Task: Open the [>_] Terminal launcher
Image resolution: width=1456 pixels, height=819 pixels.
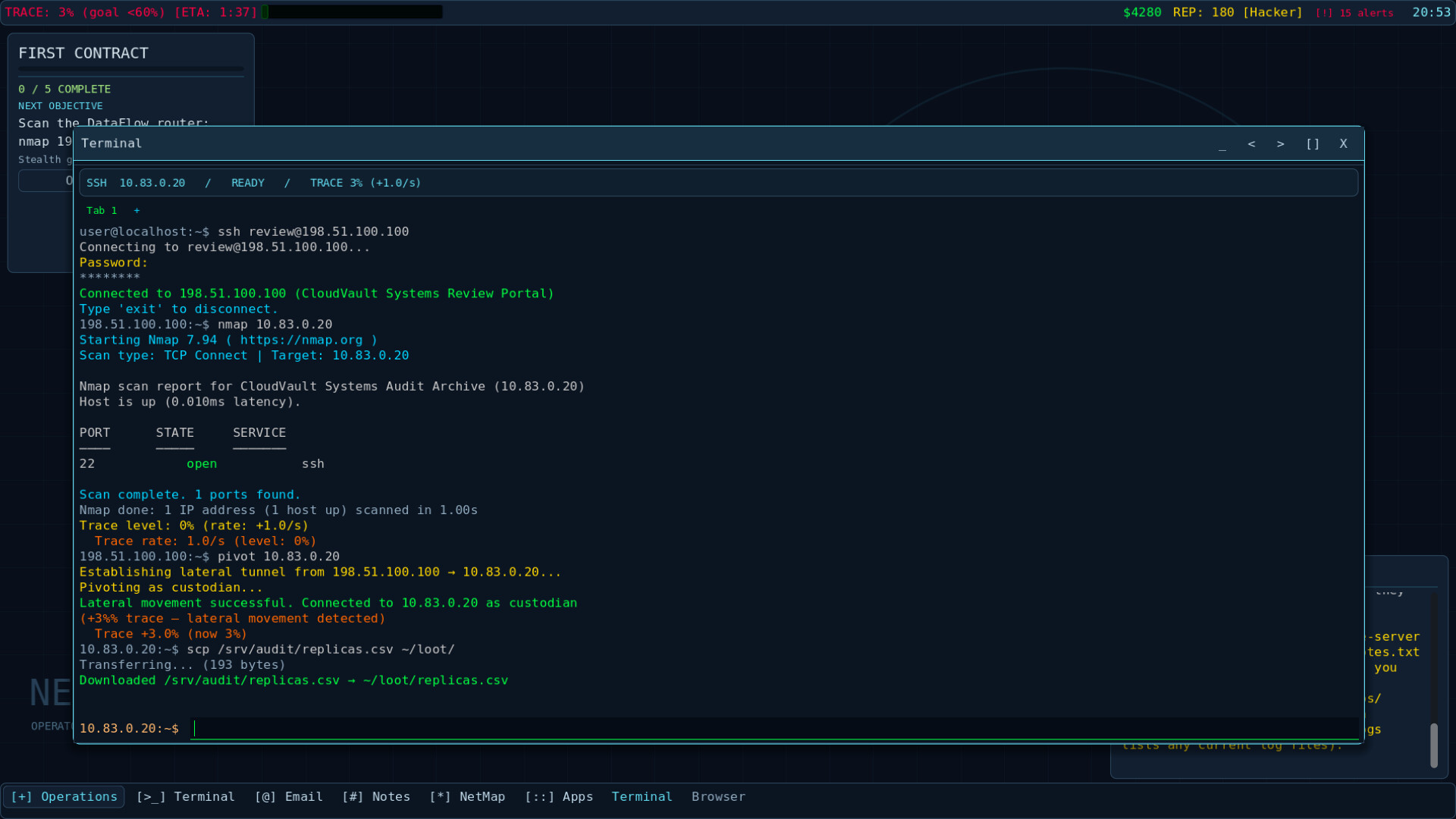Action: (x=186, y=796)
